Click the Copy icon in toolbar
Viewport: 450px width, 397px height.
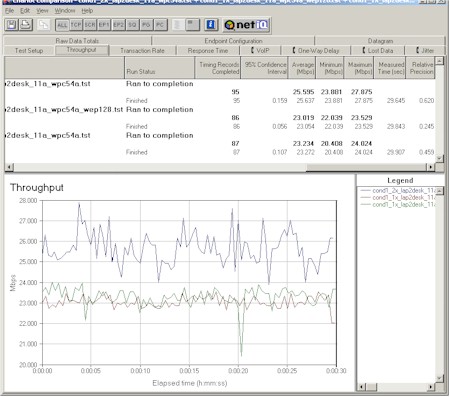point(43,25)
